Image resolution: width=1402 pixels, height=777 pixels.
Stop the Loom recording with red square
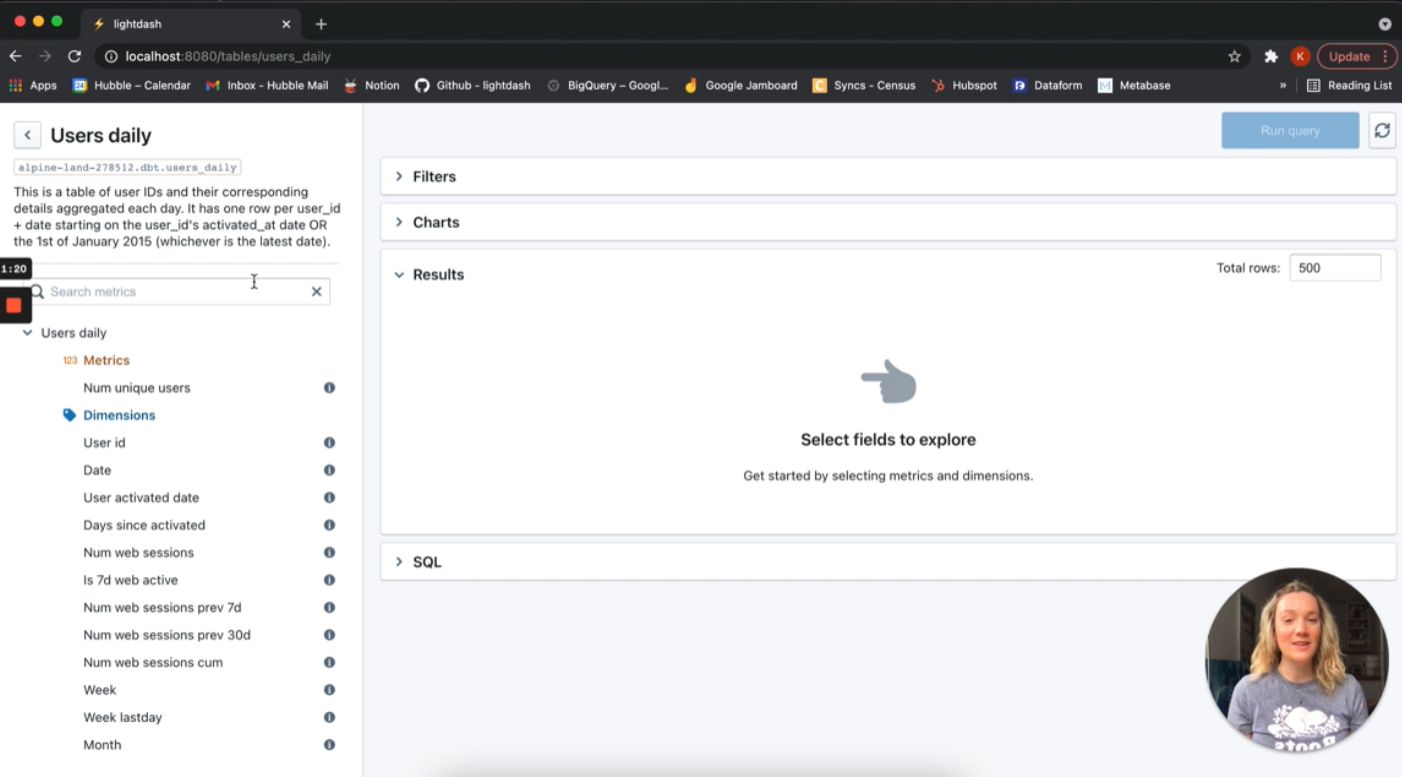click(x=15, y=304)
